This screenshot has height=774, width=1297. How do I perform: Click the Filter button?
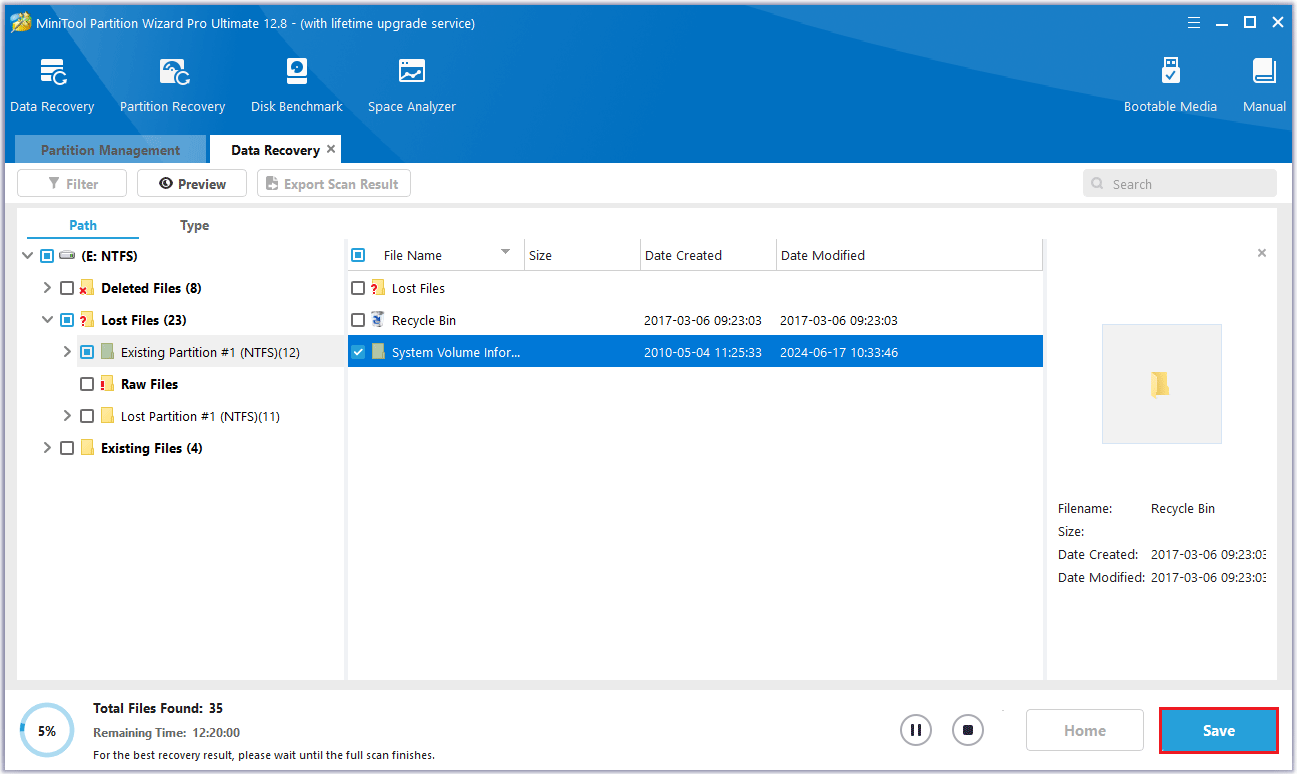click(72, 183)
